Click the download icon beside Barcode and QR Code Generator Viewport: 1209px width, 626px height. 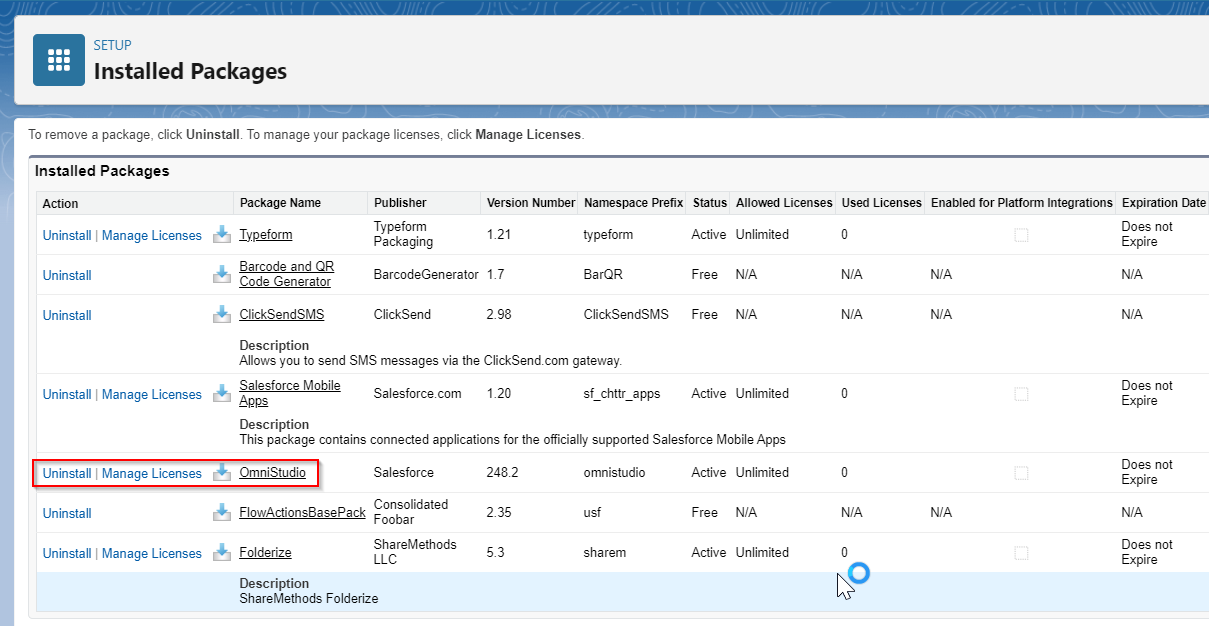pos(221,274)
